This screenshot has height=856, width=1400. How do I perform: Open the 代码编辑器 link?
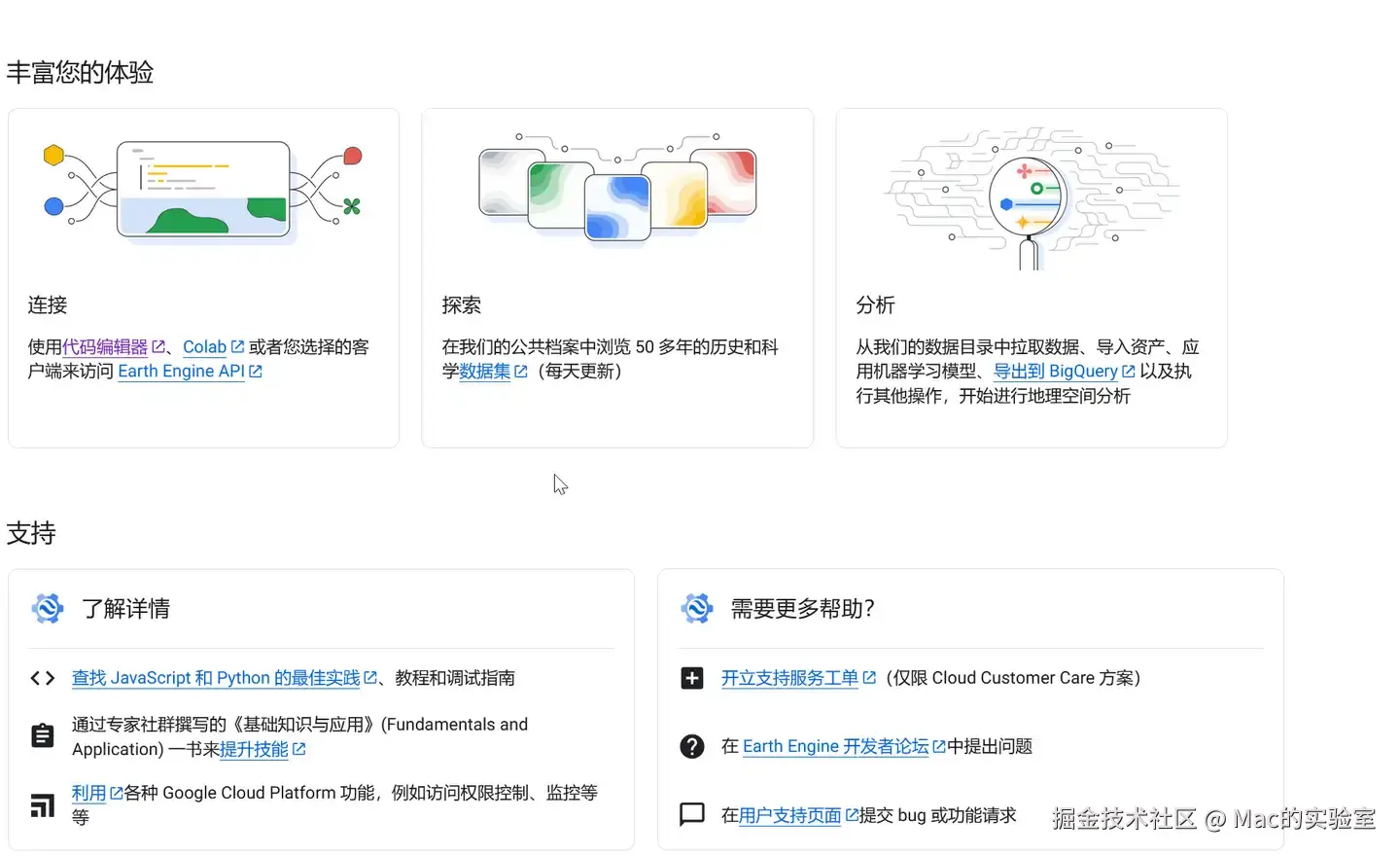(105, 347)
